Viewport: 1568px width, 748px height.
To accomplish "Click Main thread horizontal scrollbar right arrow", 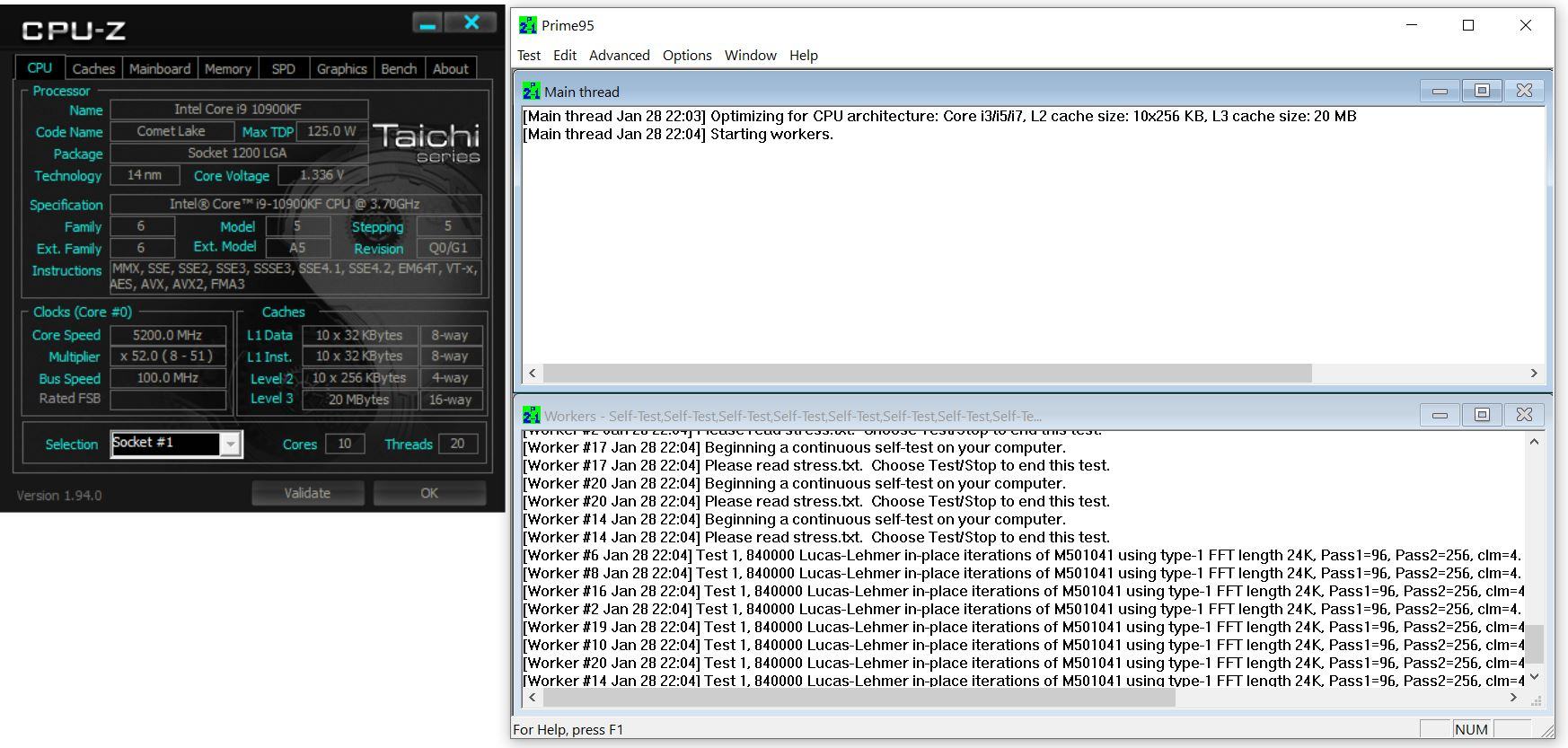I will point(1534,373).
